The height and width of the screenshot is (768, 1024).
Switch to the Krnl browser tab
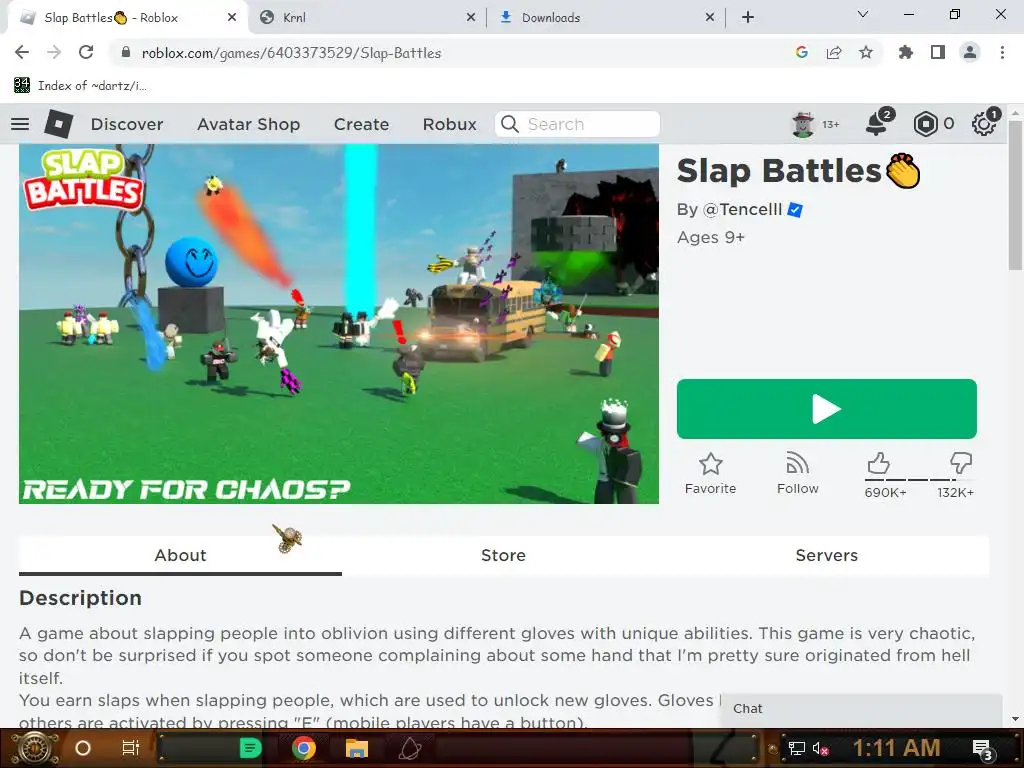click(366, 18)
